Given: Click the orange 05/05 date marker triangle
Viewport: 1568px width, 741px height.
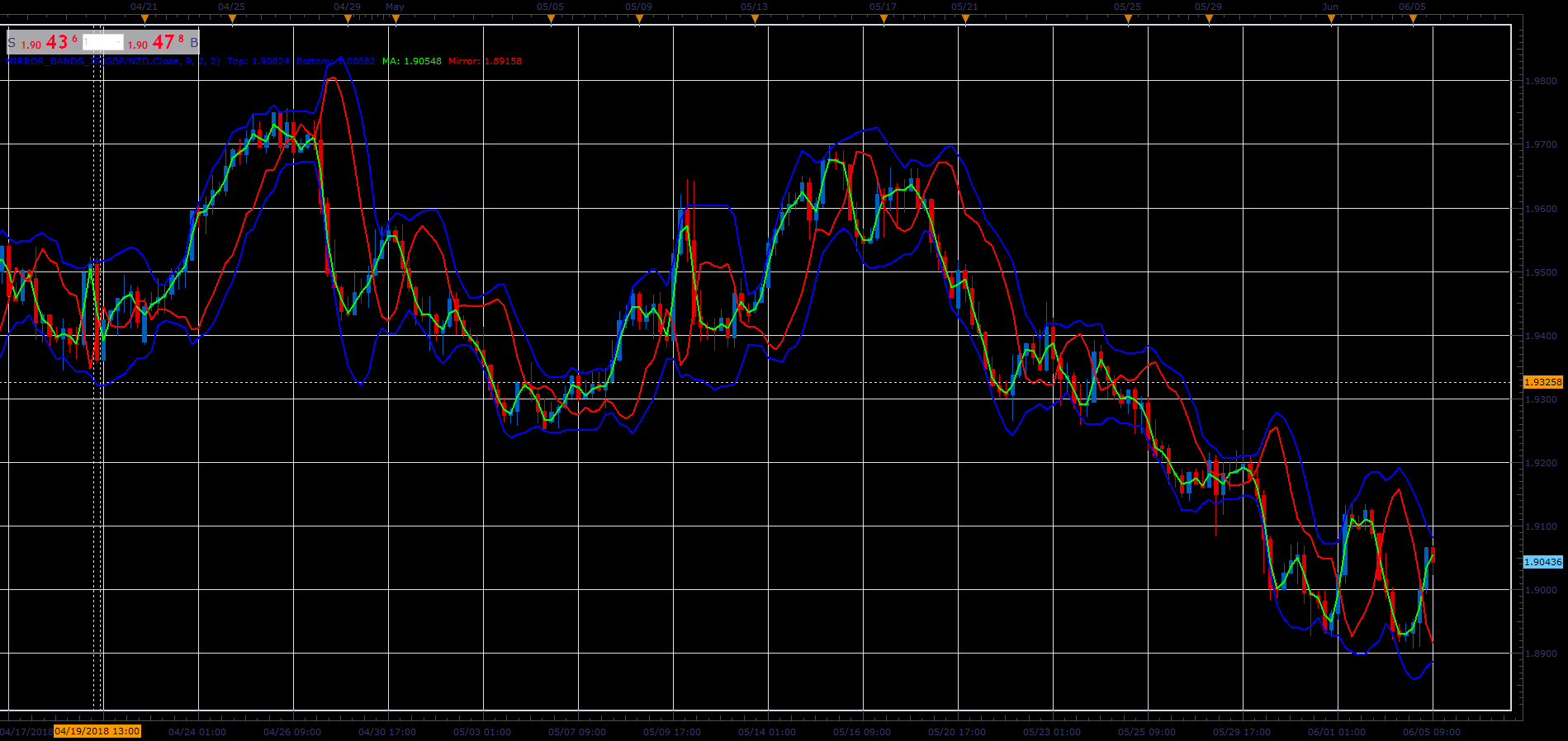Looking at the screenshot, I should [x=551, y=18].
